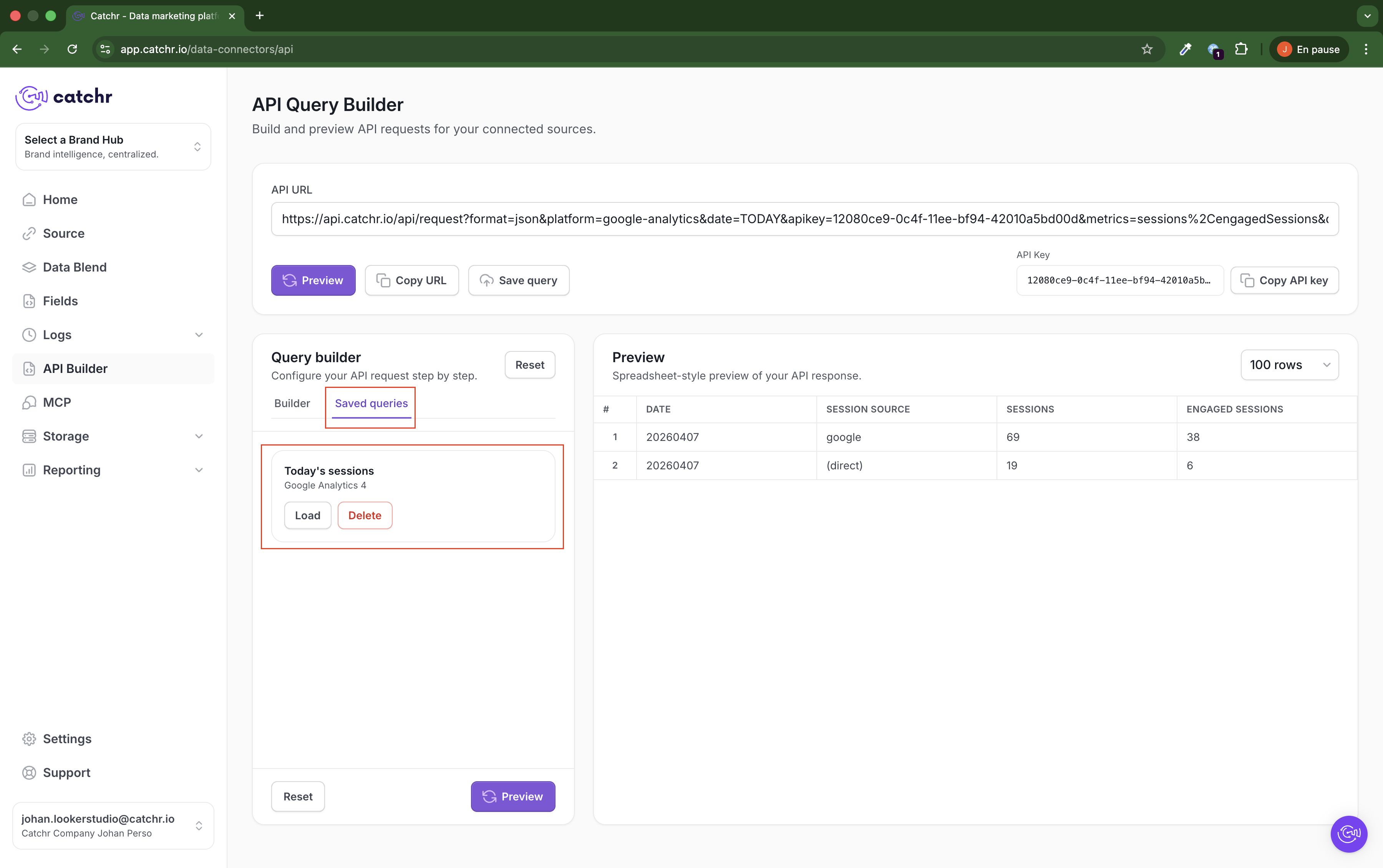Open the johan.lookerstudio@catchr.io account menu

tap(113, 825)
